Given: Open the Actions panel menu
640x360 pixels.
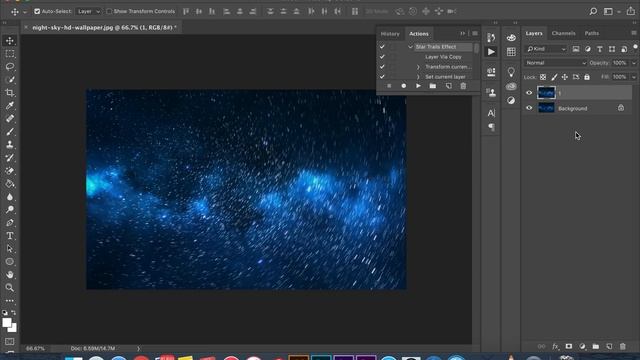Looking at the screenshot, I should tap(475, 34).
